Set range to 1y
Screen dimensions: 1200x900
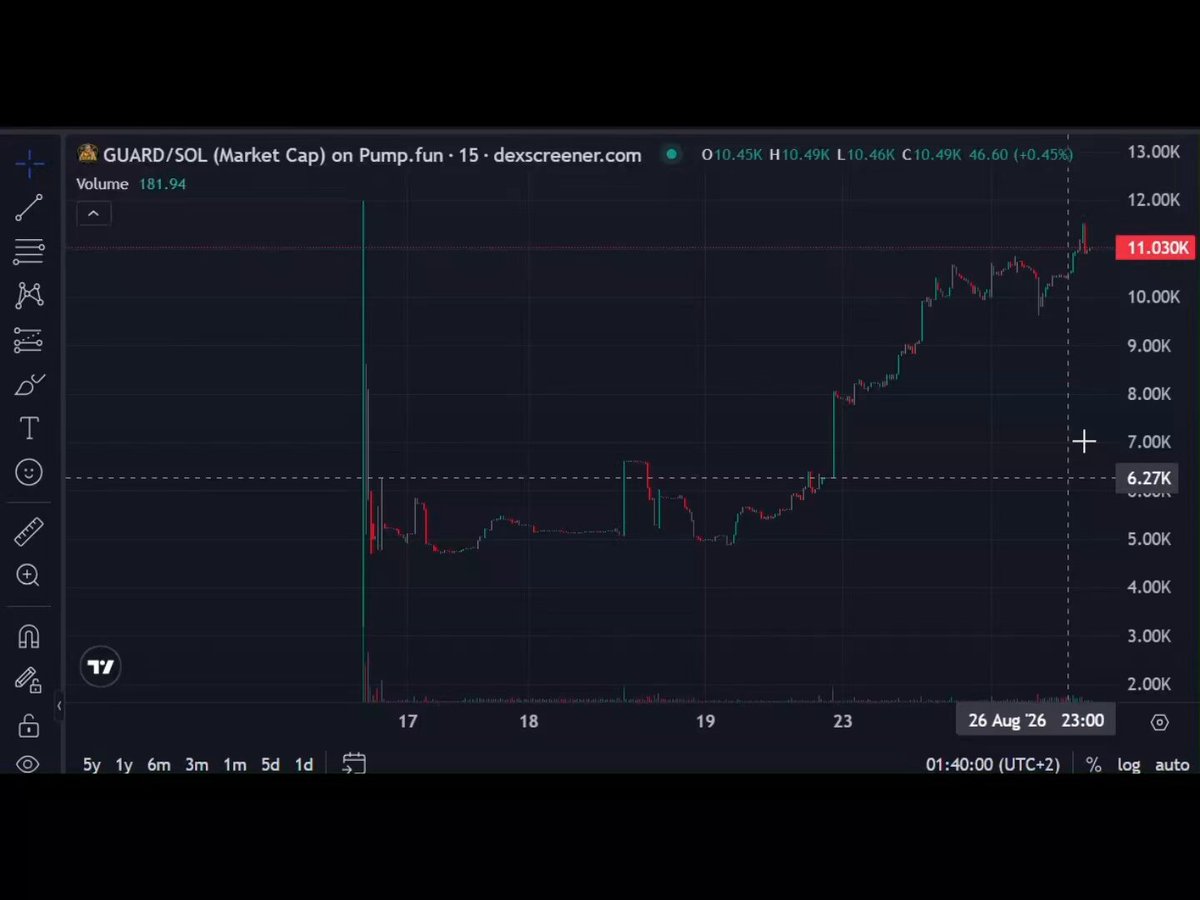124,765
